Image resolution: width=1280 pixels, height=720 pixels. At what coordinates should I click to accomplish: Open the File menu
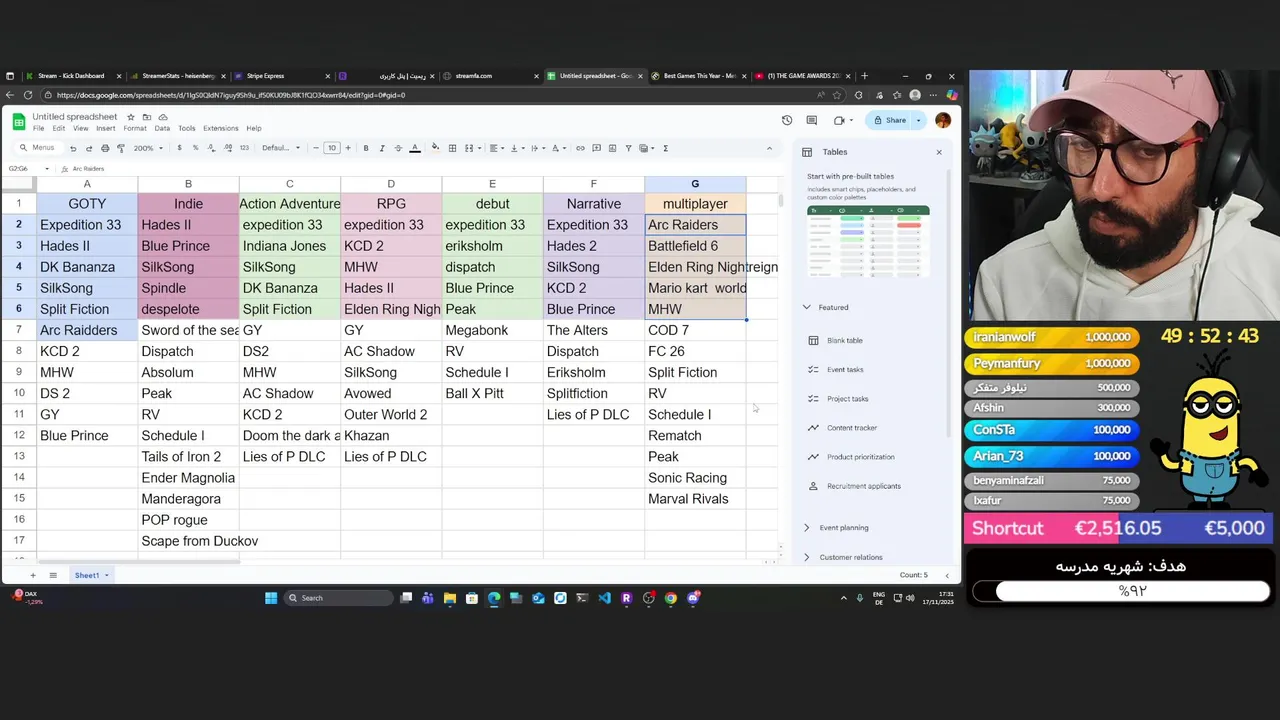pos(38,128)
